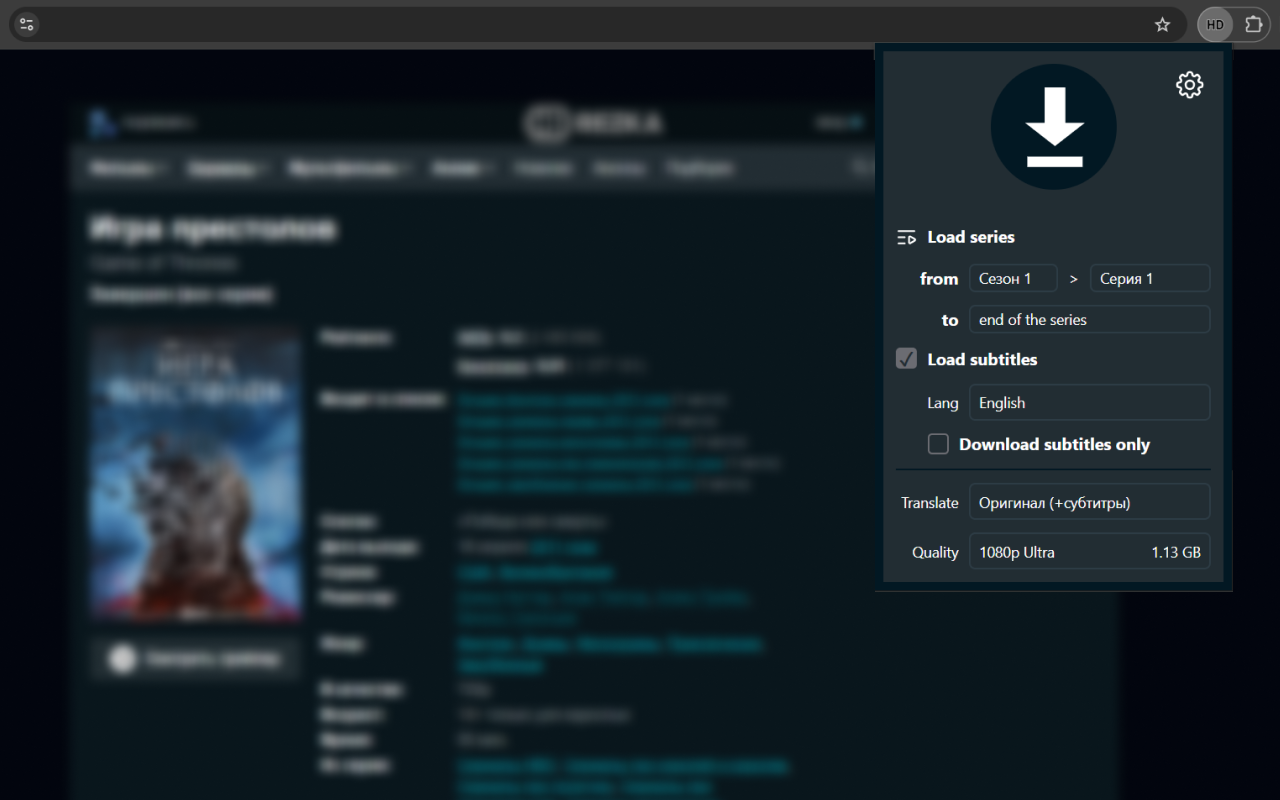Bookmark this page with the star icon
1280x800 pixels.
point(1162,25)
